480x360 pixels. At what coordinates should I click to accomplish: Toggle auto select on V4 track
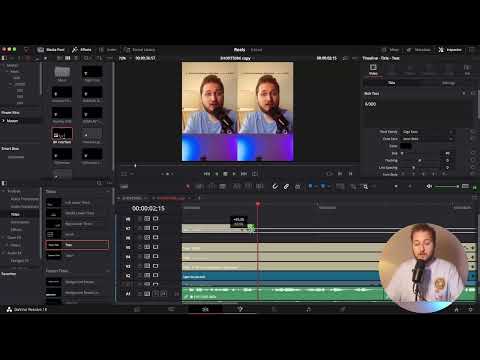pos(147,256)
